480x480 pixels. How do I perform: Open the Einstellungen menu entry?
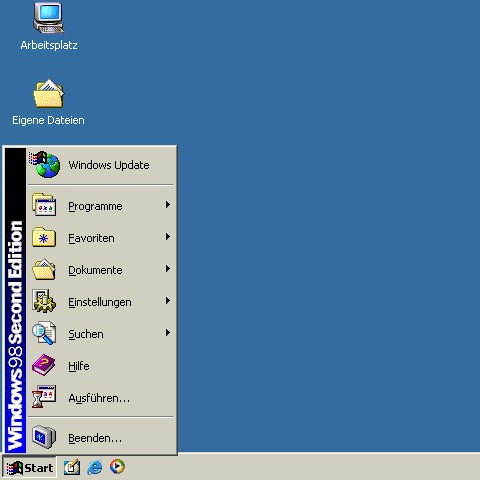click(x=101, y=301)
